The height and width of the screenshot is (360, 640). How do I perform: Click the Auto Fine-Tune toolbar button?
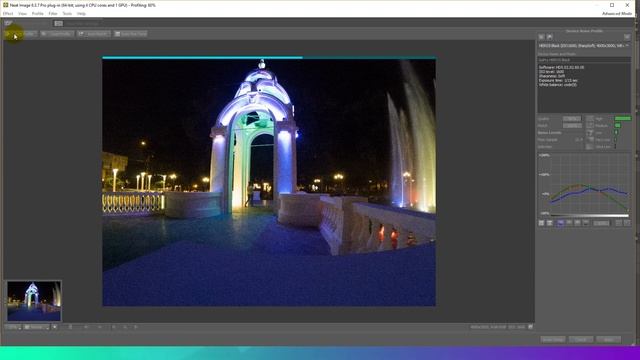point(130,34)
